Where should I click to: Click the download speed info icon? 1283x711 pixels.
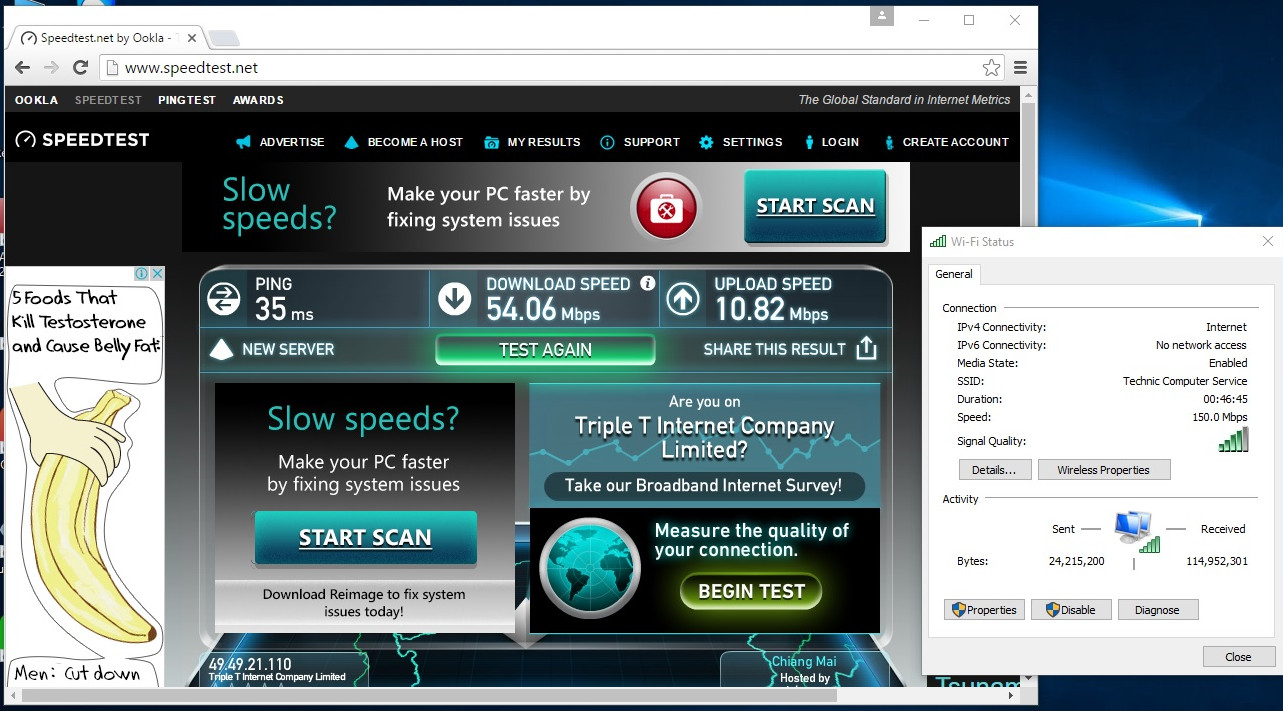click(647, 283)
